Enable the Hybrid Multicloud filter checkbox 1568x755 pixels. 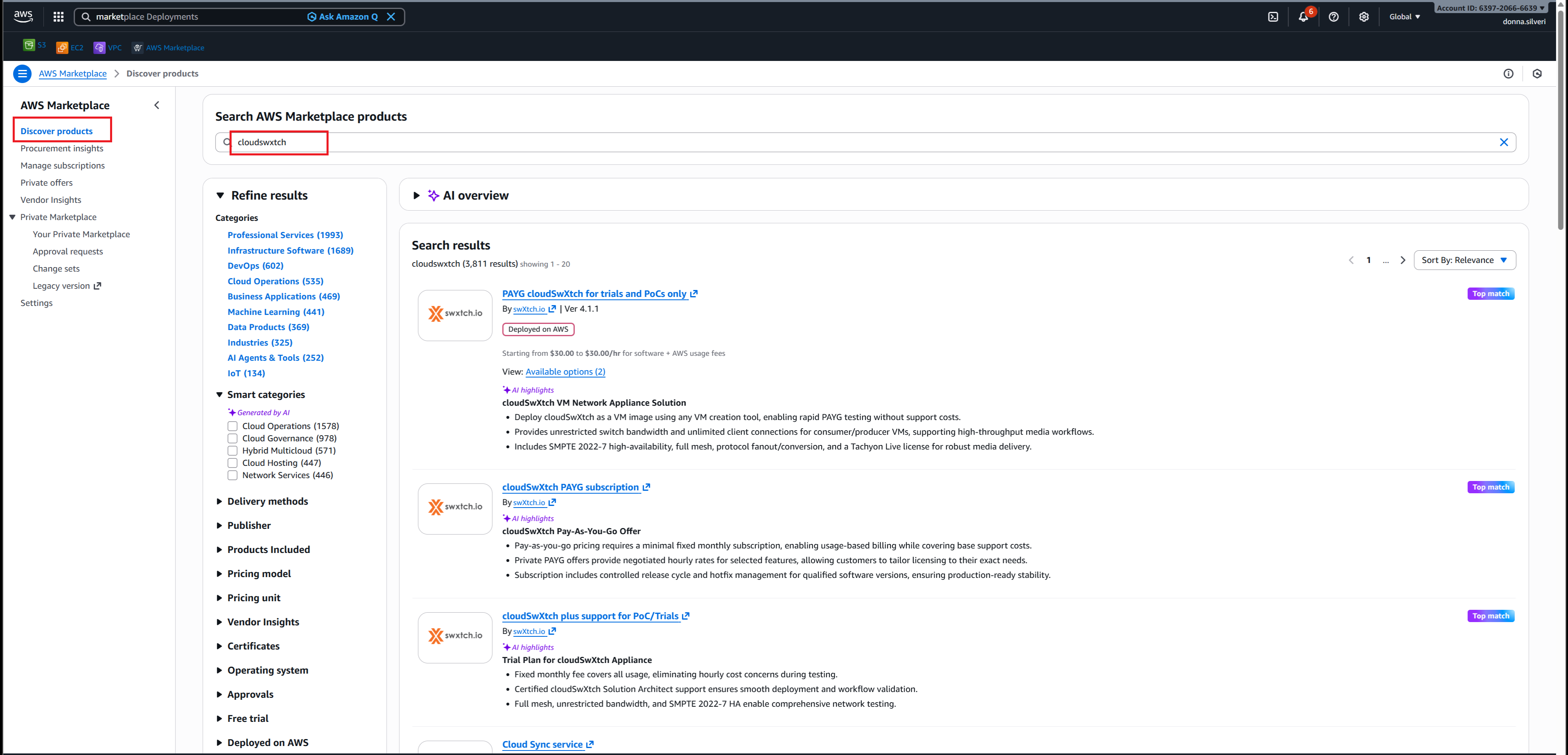pyautogui.click(x=232, y=451)
